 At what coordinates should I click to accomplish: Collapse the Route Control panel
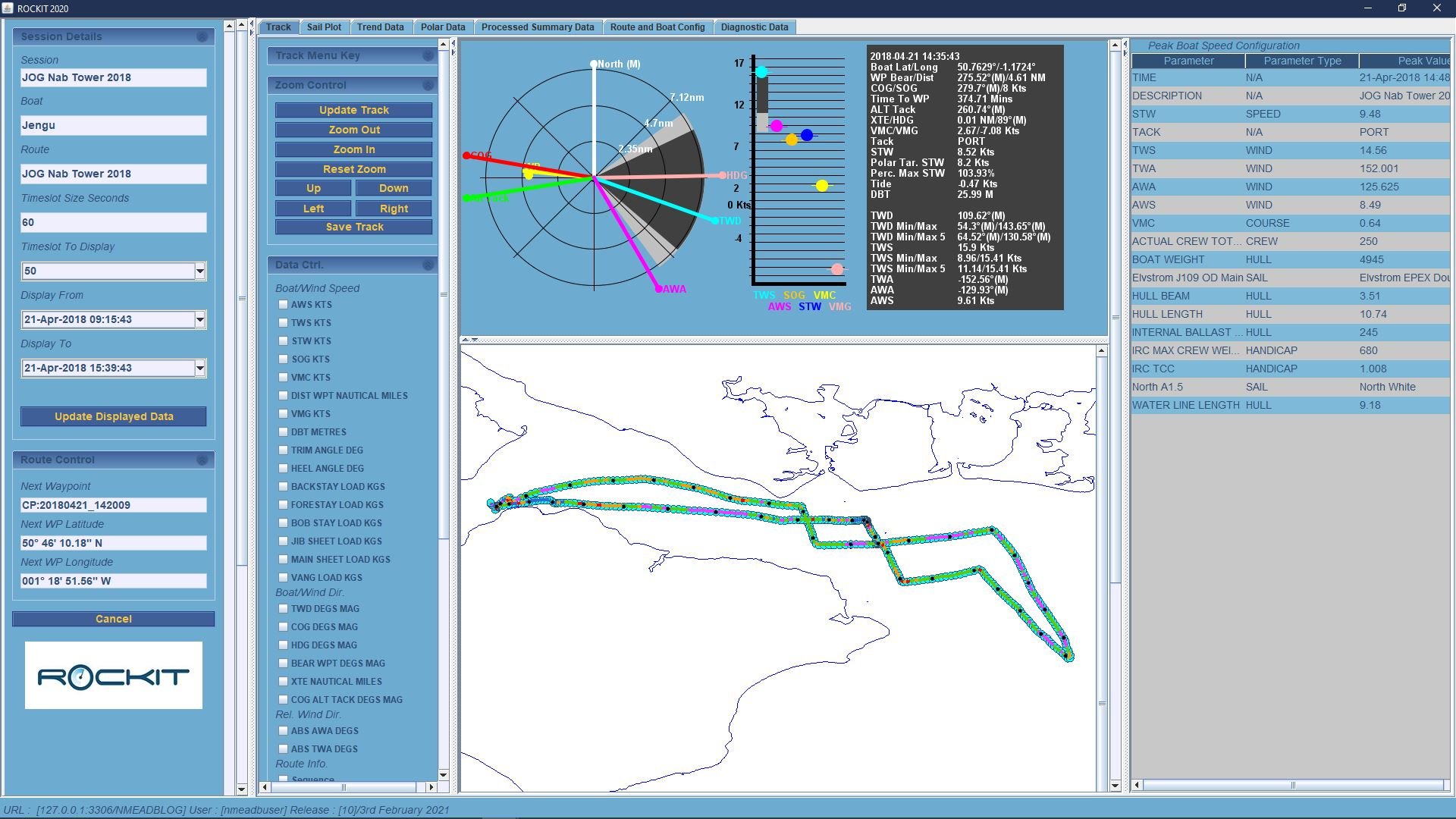click(x=202, y=460)
